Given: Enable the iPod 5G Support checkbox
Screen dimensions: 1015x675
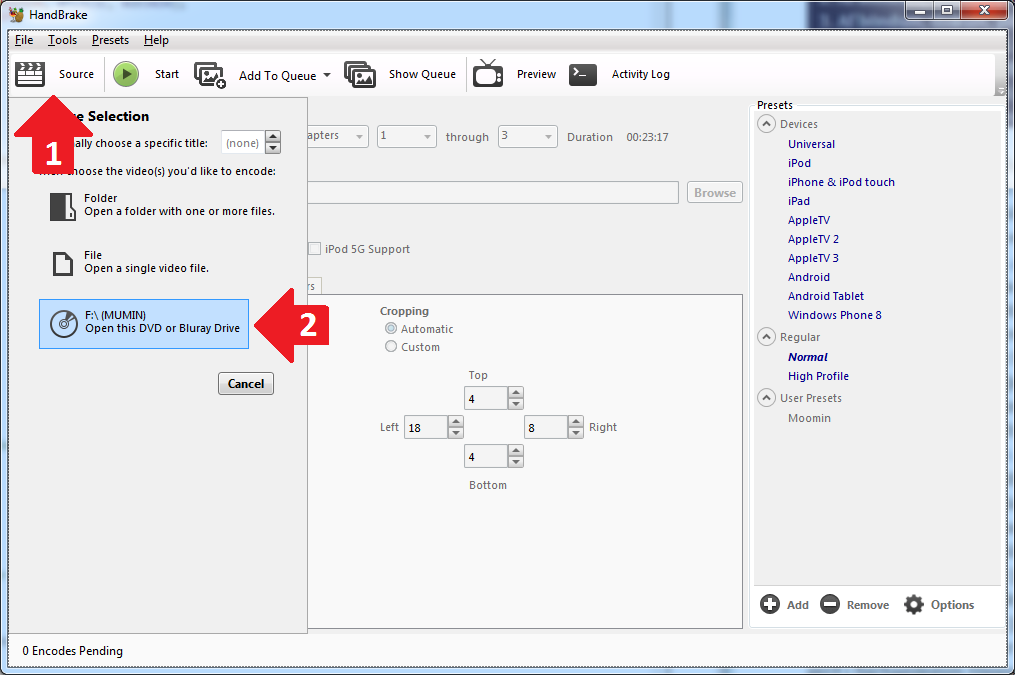Looking at the screenshot, I should click(315, 249).
